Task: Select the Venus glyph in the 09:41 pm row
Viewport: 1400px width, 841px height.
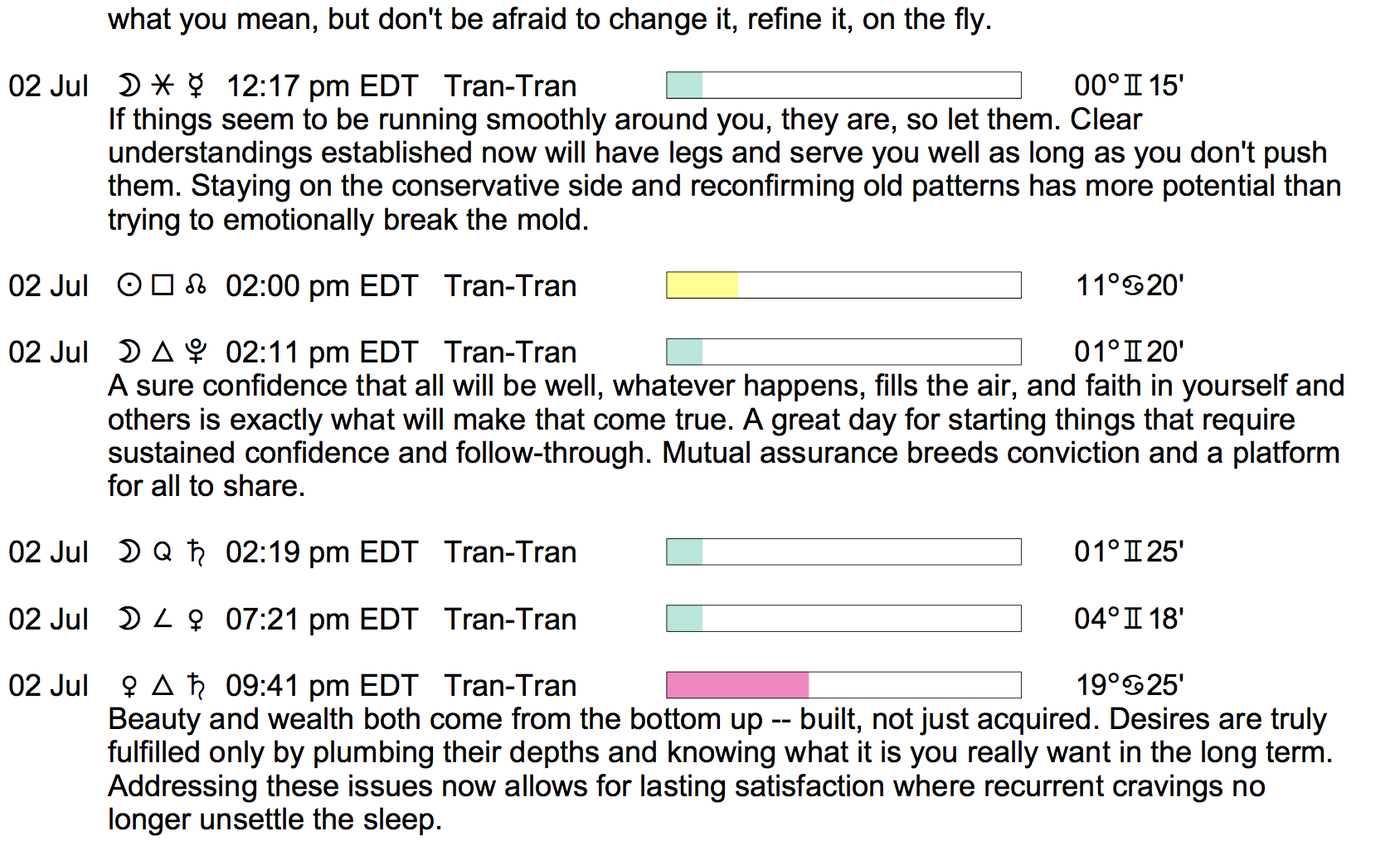Action: coord(129,686)
